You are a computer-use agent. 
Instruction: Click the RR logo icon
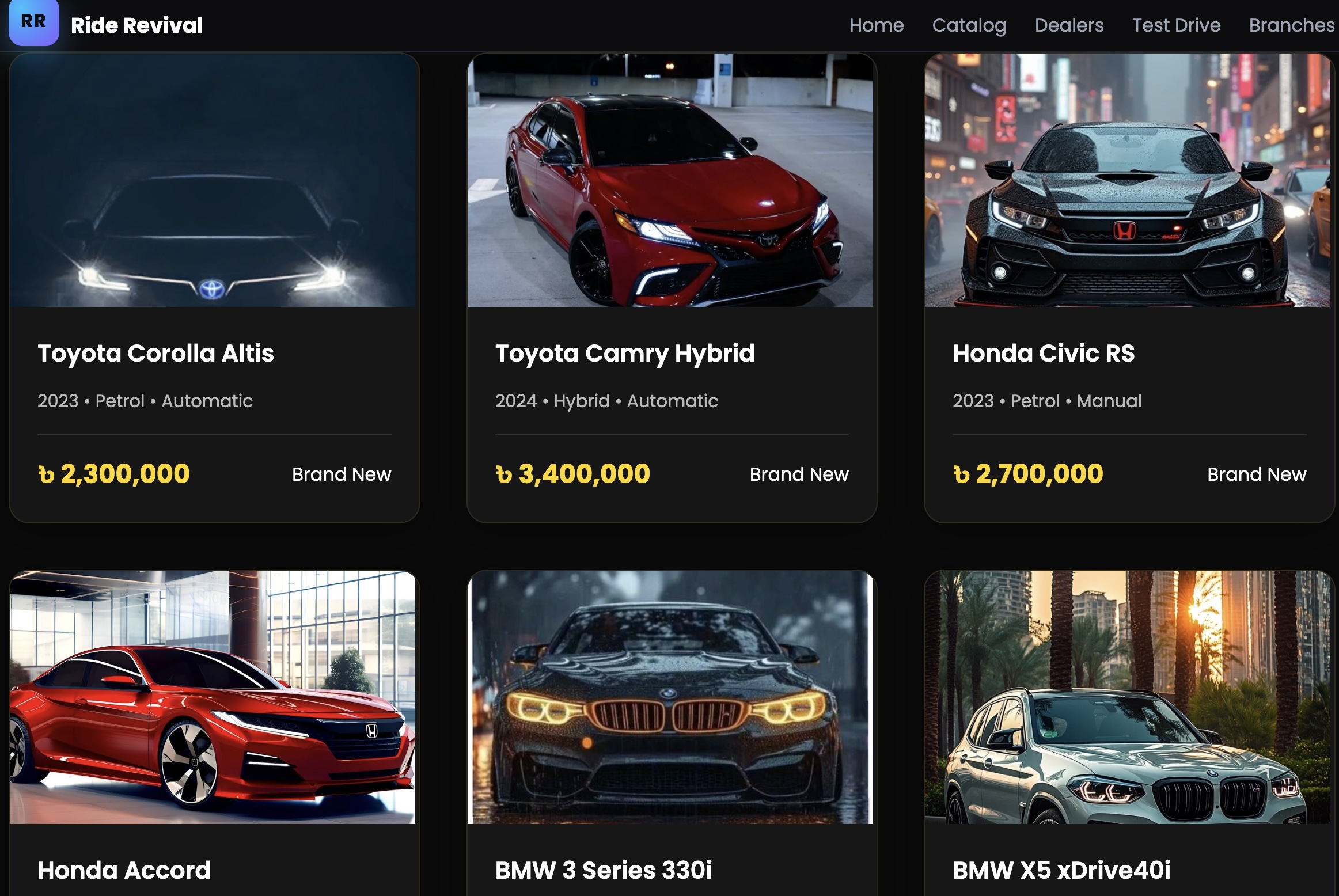[33, 22]
